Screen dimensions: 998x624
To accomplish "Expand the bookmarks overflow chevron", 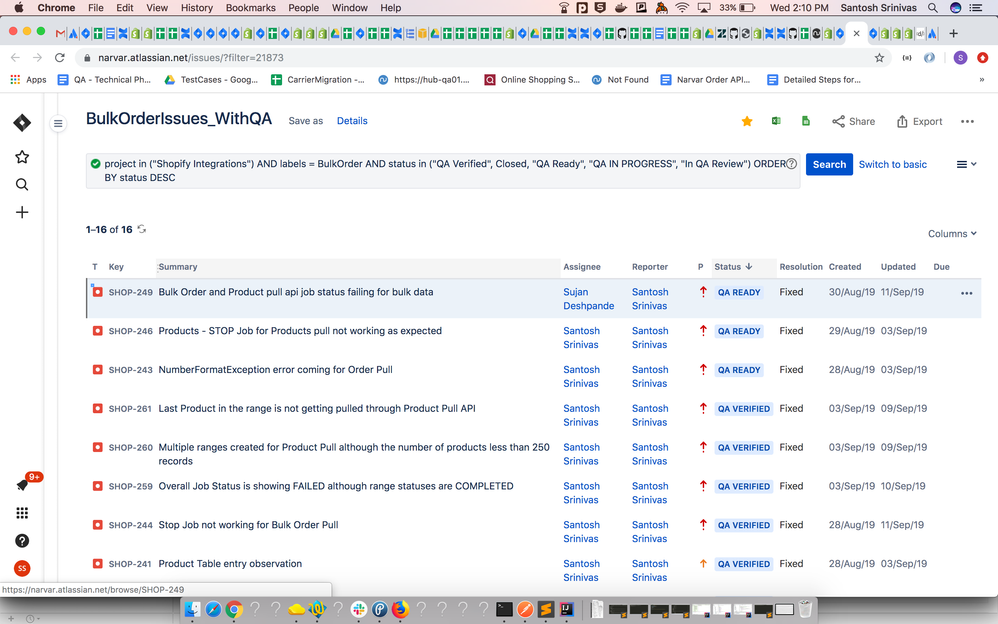I will pos(981,80).
